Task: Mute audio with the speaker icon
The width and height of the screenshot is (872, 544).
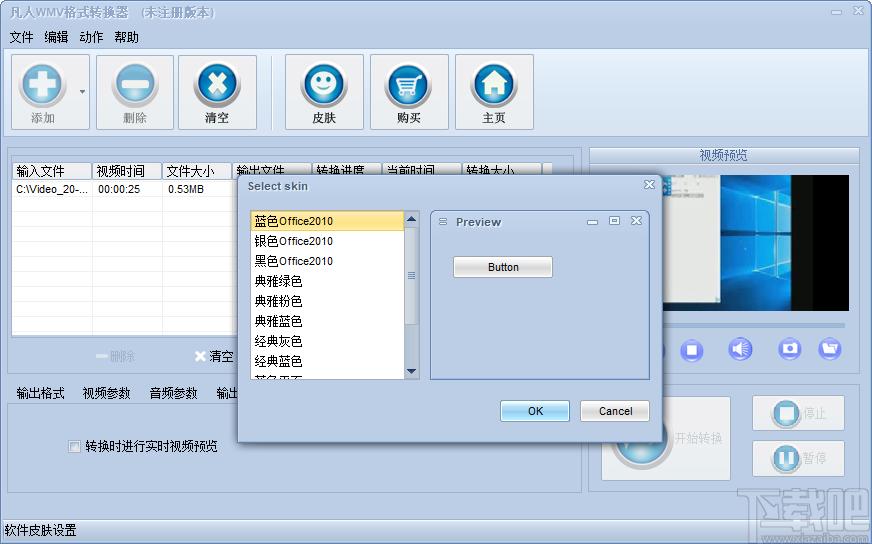Action: tap(740, 349)
